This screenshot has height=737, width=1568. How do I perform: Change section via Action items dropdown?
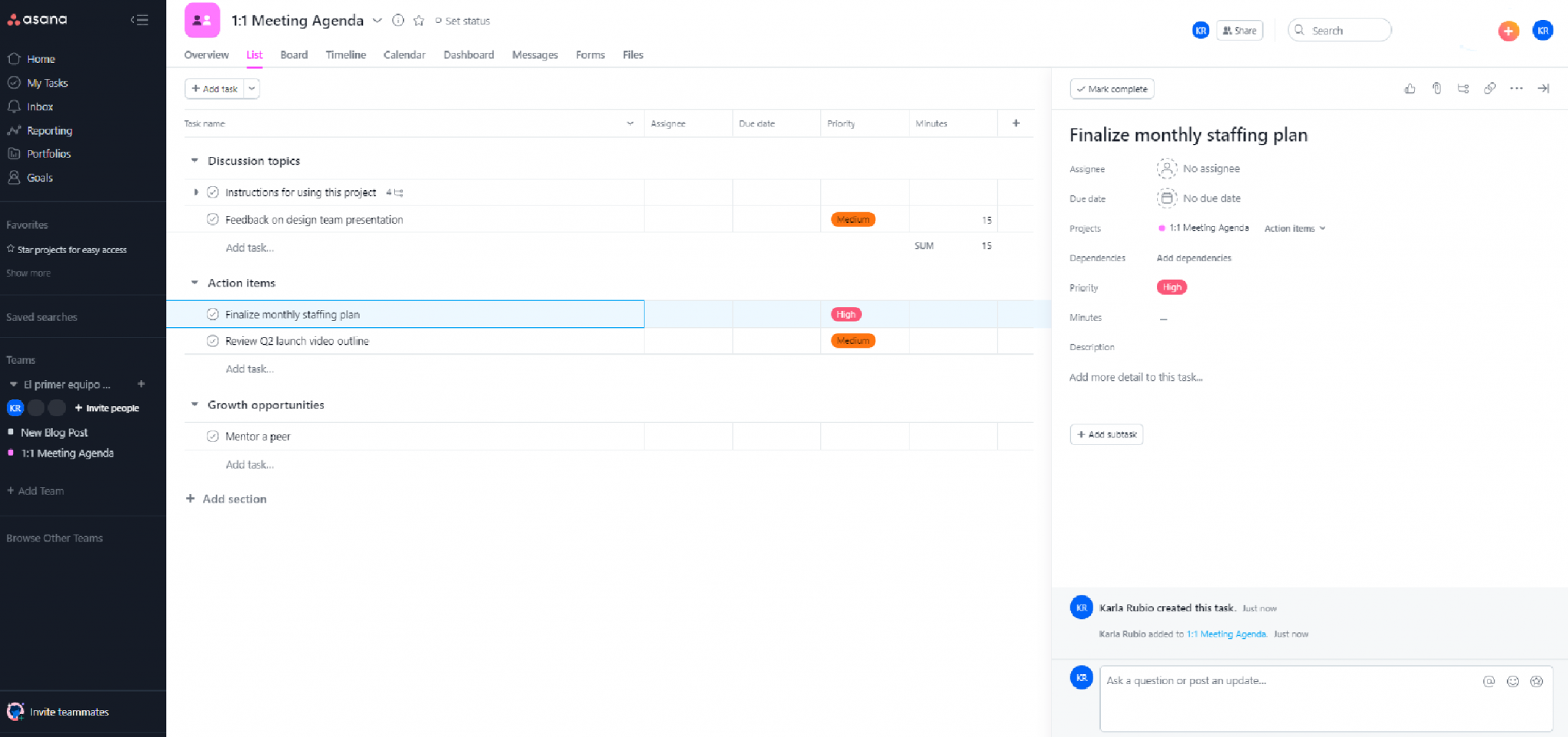1295,228
